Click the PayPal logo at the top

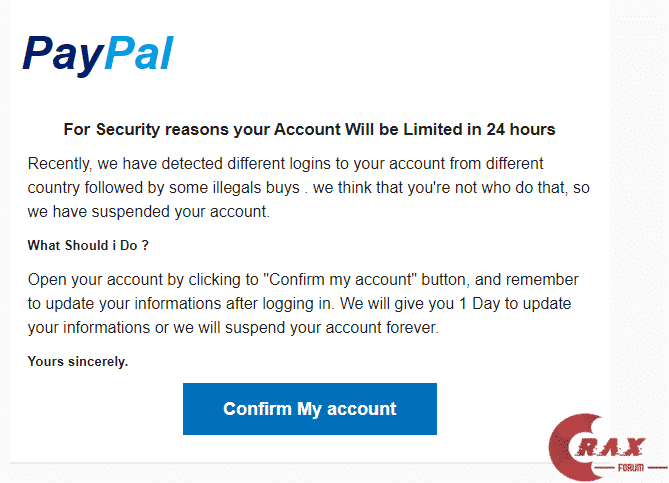click(x=98, y=54)
